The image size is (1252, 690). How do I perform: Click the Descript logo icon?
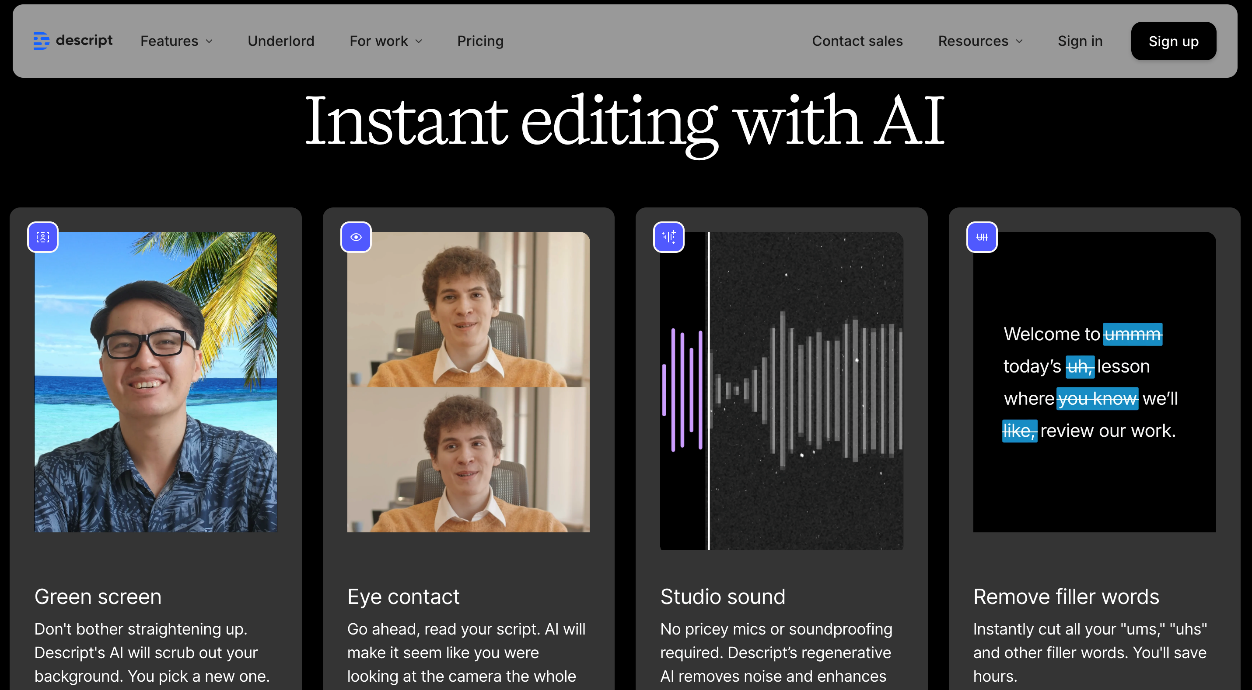click(x=41, y=41)
